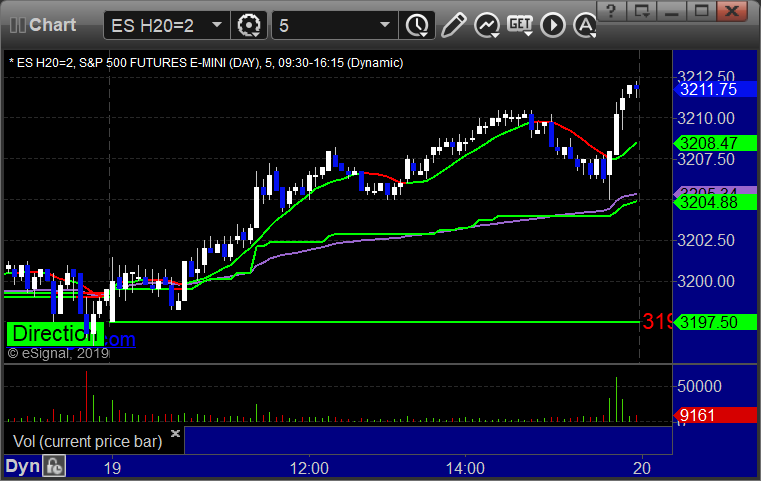Click the symbol field ES H20=2
The image size is (761, 481).
[166, 25]
